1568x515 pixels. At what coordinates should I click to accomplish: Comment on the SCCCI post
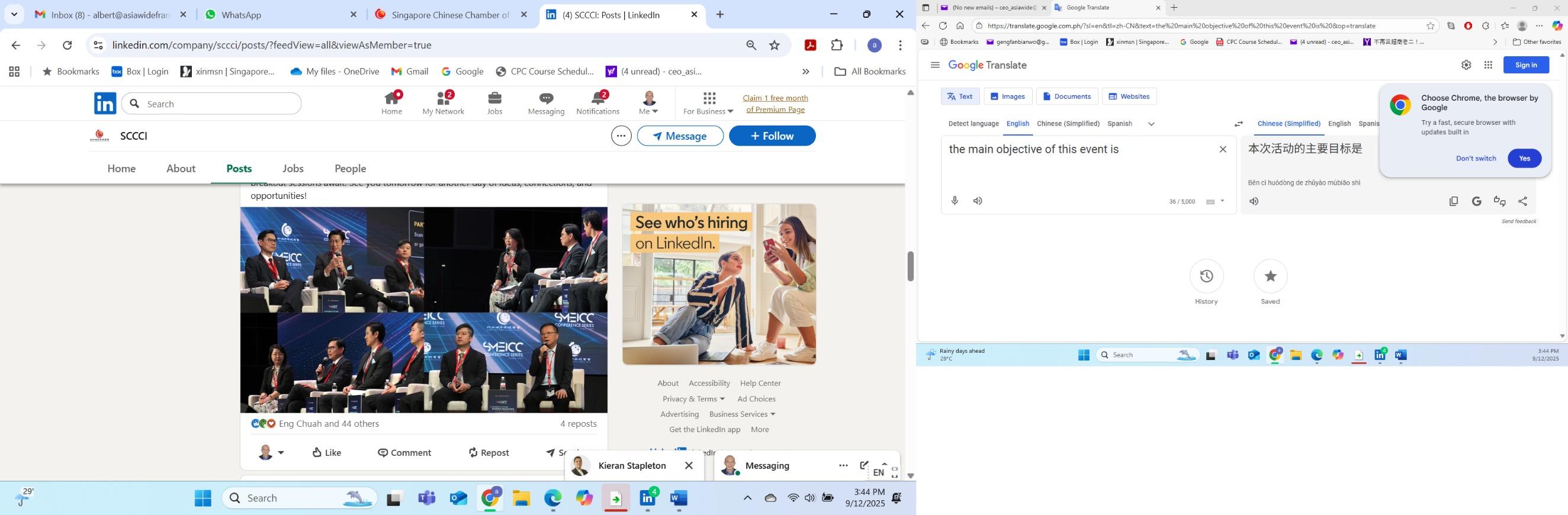404,452
